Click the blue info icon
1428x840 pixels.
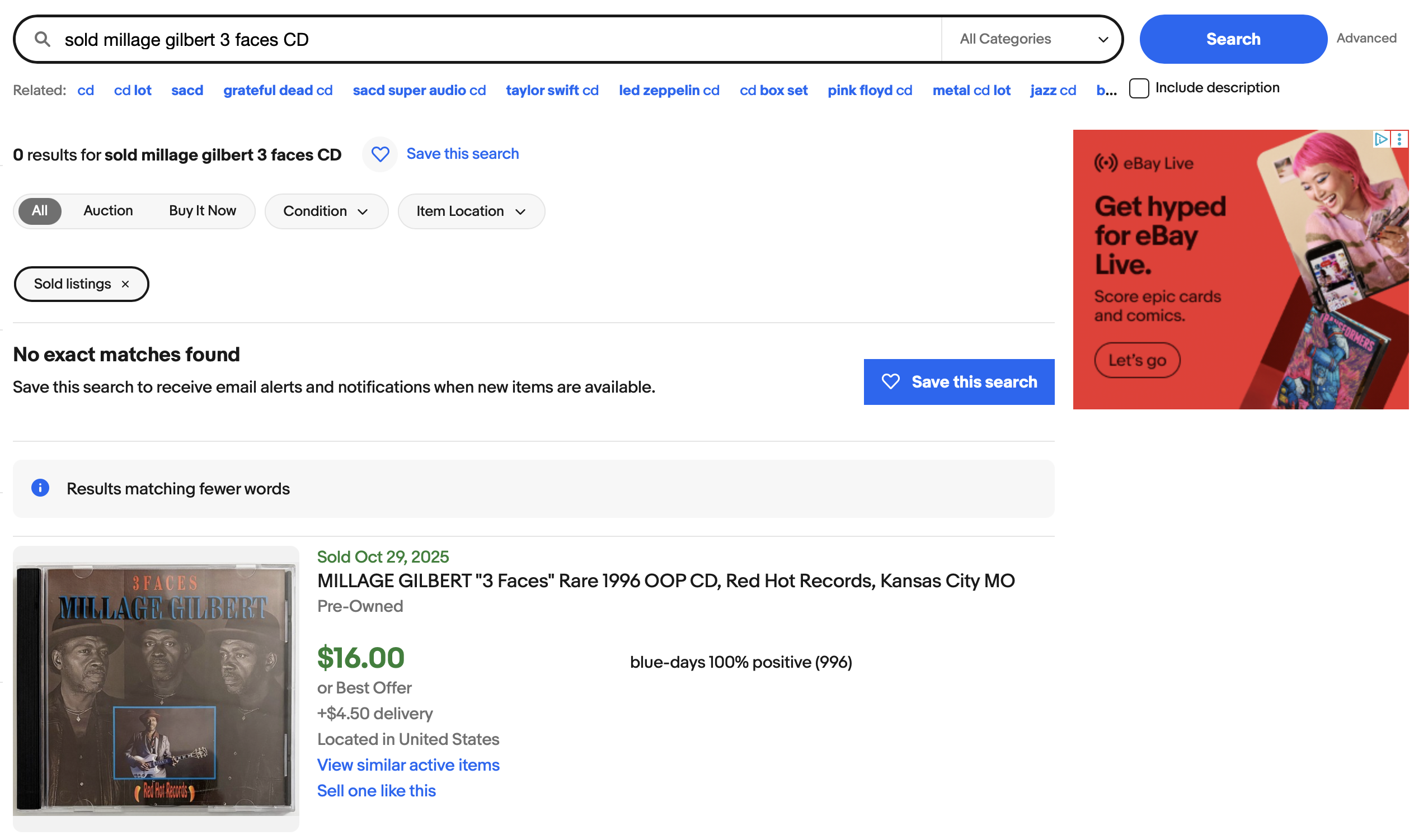tap(40, 488)
